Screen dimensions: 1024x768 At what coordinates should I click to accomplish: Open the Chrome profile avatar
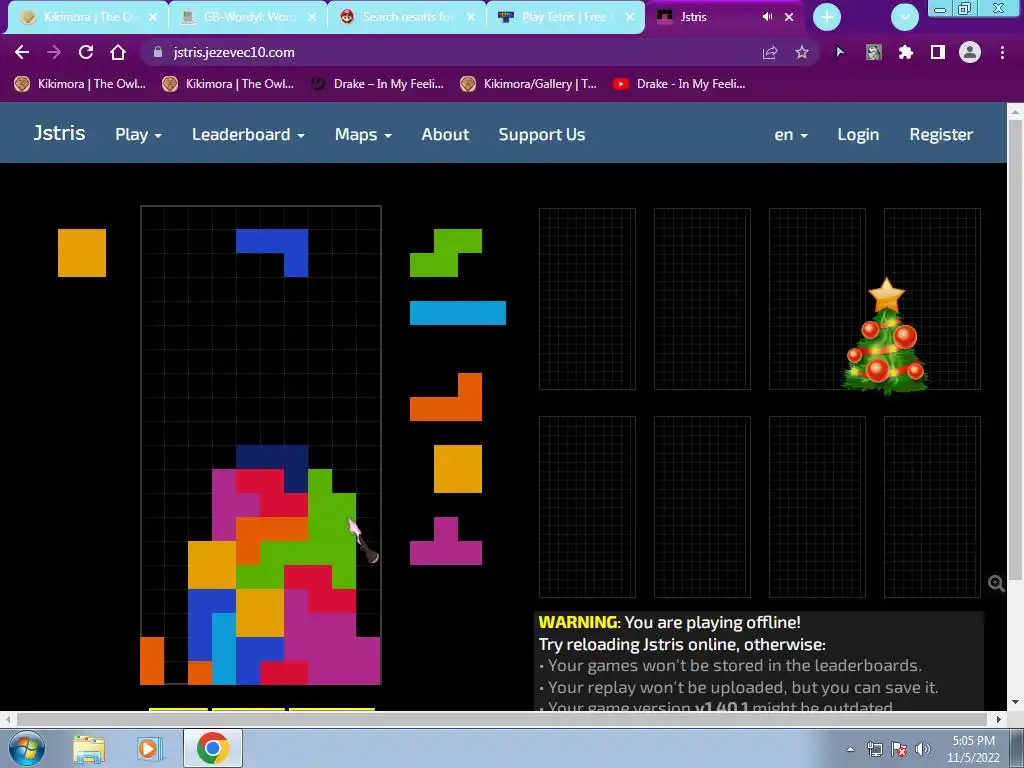point(970,52)
